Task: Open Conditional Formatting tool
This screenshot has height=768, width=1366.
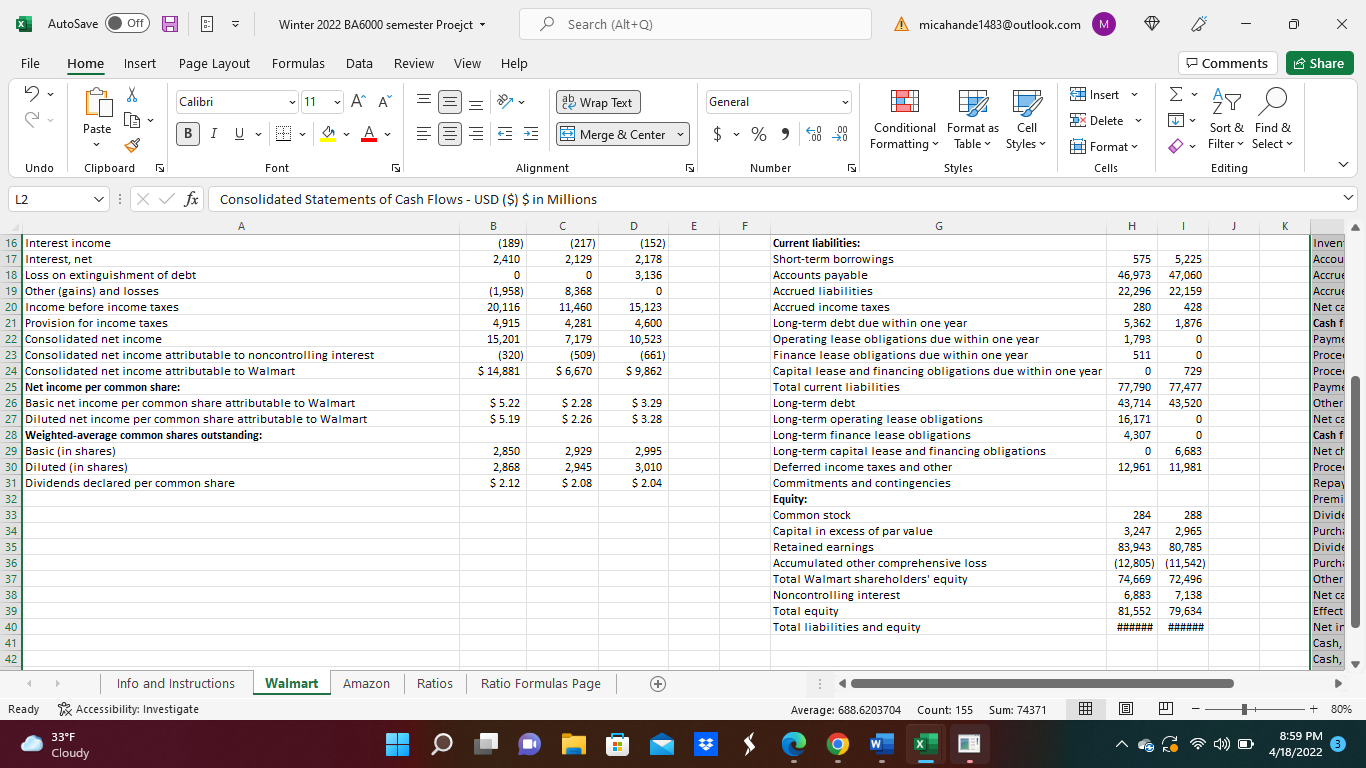Action: tap(904, 120)
